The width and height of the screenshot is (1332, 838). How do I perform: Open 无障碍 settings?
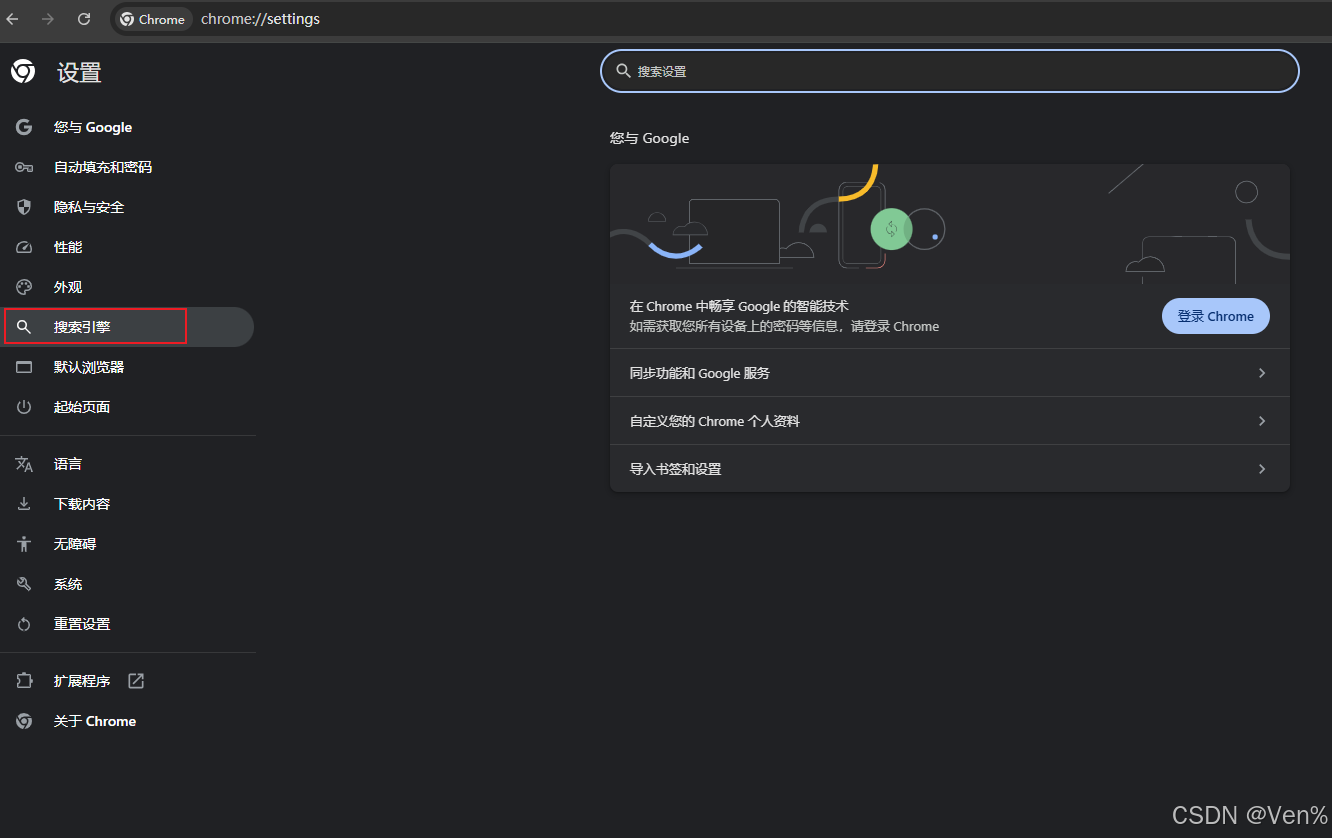click(x=127, y=544)
